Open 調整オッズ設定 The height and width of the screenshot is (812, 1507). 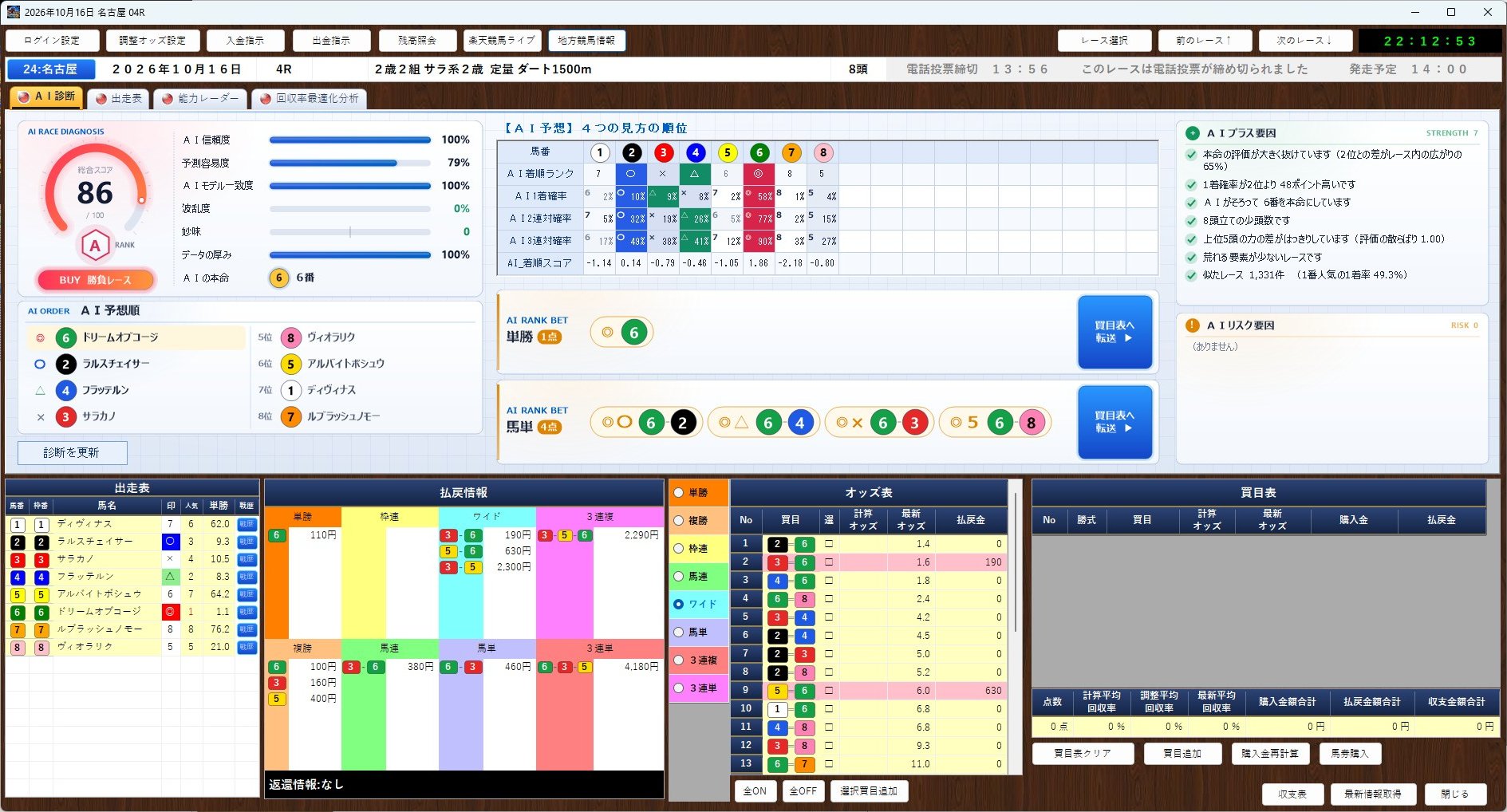152,41
